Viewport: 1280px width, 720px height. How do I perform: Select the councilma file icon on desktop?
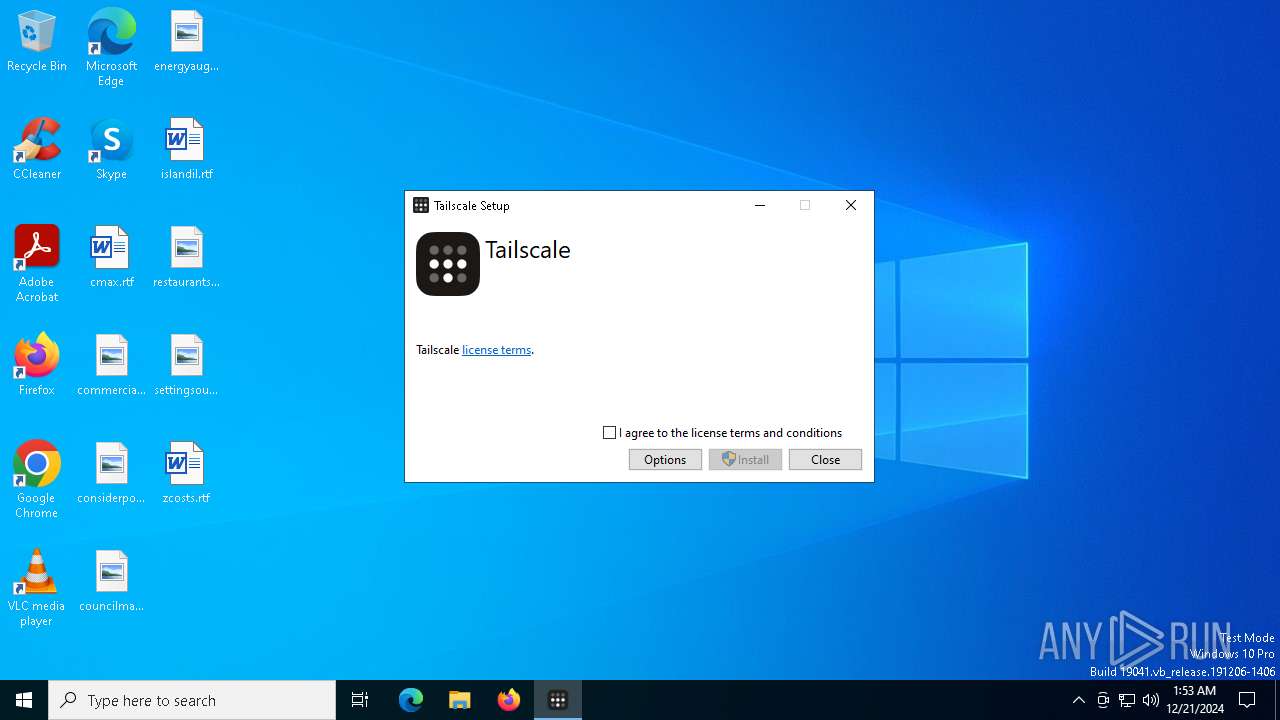[111, 582]
